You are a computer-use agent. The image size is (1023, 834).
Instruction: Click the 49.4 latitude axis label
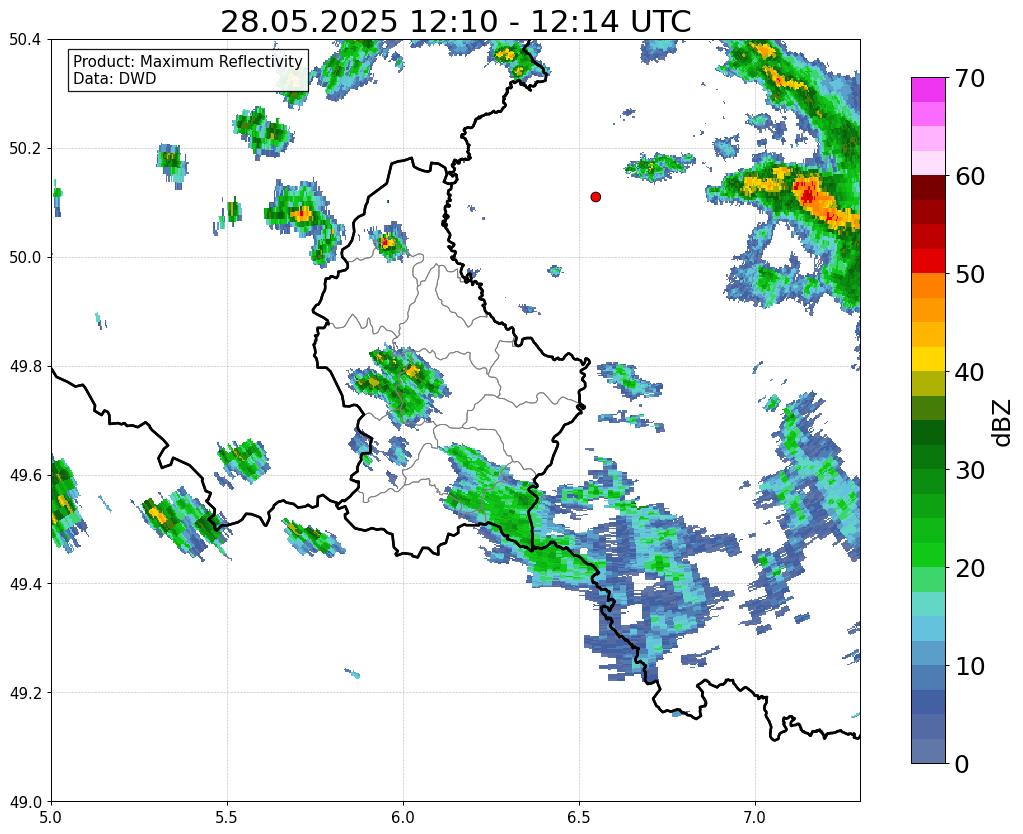[25, 584]
